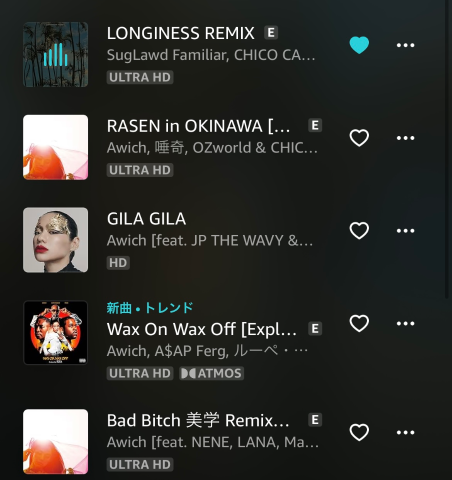Click the Wax On Wax Off album cover
Viewport: 452px width, 480px height.
[56, 333]
